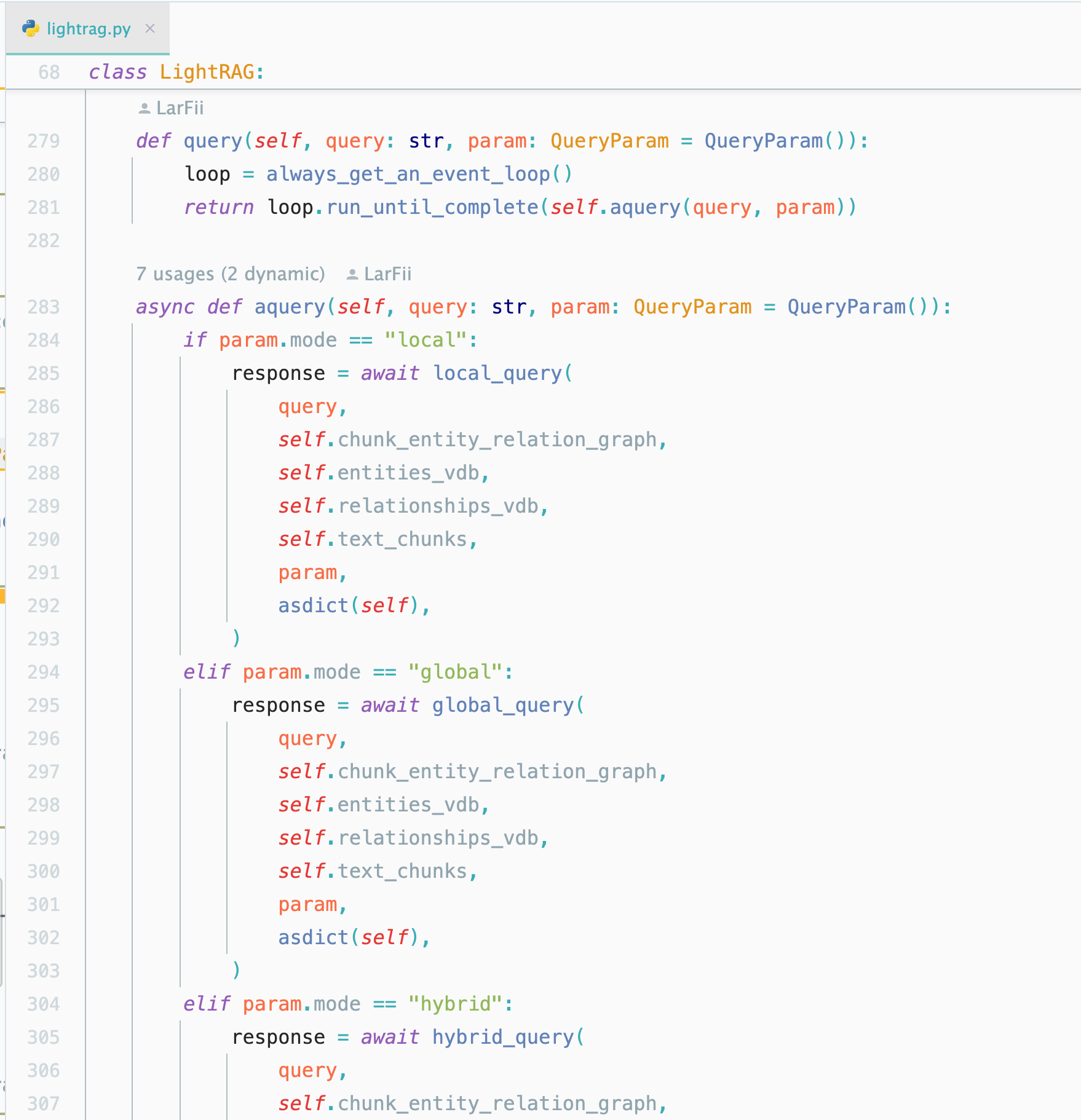The height and width of the screenshot is (1120, 1081).
Task: Click run_until_complete on line 281
Action: 432,207
